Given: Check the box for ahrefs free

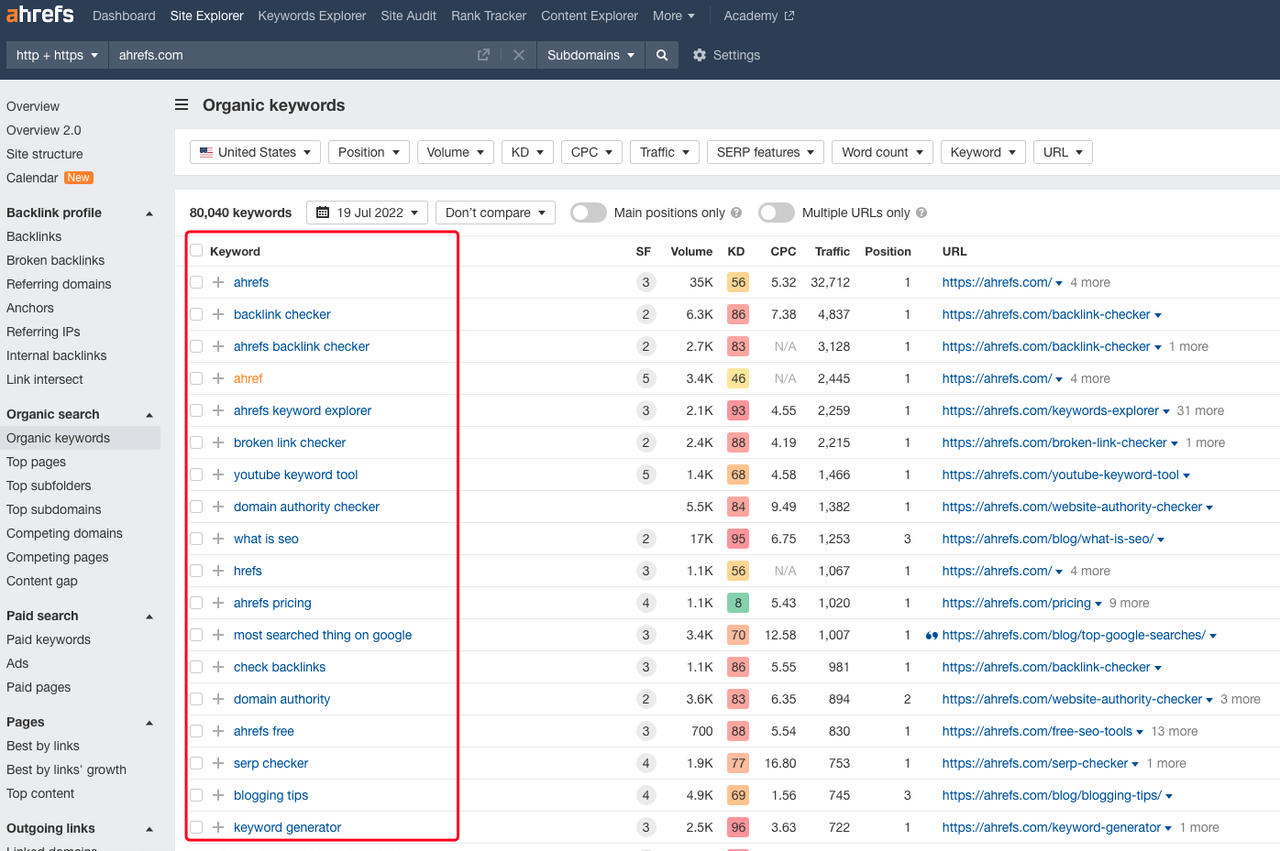Looking at the screenshot, I should point(196,731).
